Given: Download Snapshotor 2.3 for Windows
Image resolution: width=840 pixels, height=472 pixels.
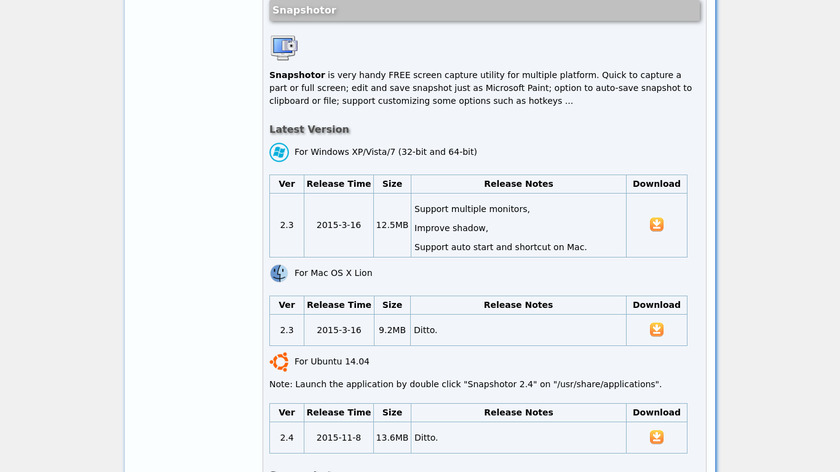Looking at the screenshot, I should pyautogui.click(x=656, y=224).
